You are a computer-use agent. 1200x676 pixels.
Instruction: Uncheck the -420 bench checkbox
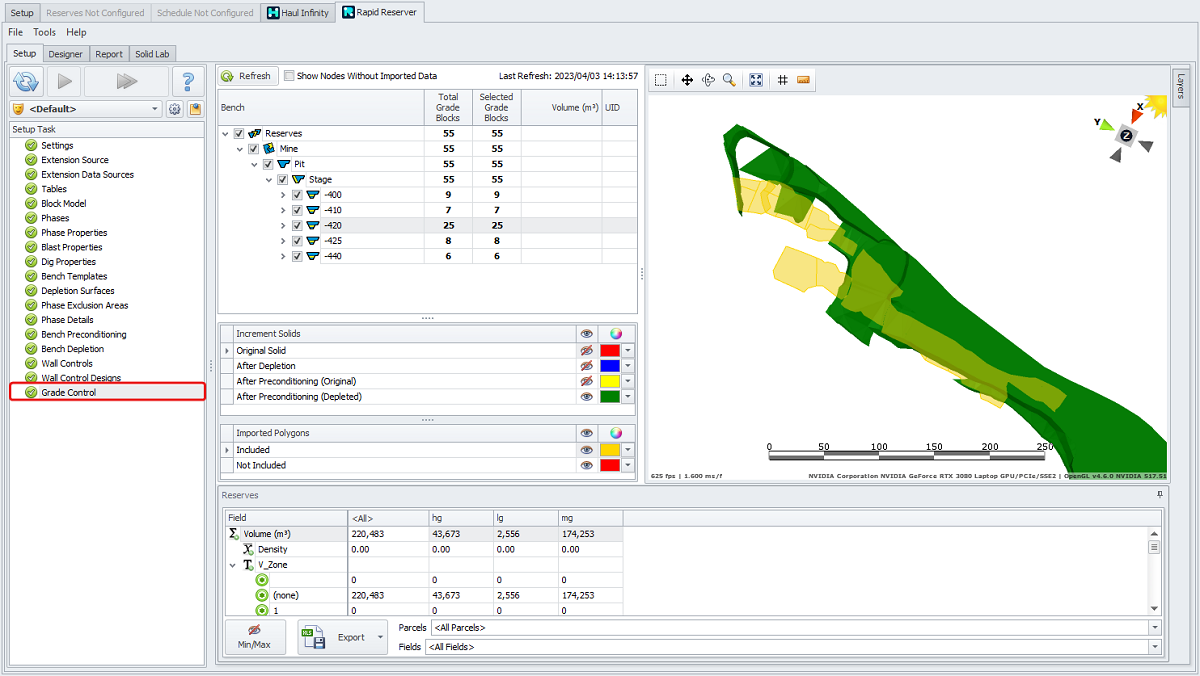pyautogui.click(x=297, y=226)
